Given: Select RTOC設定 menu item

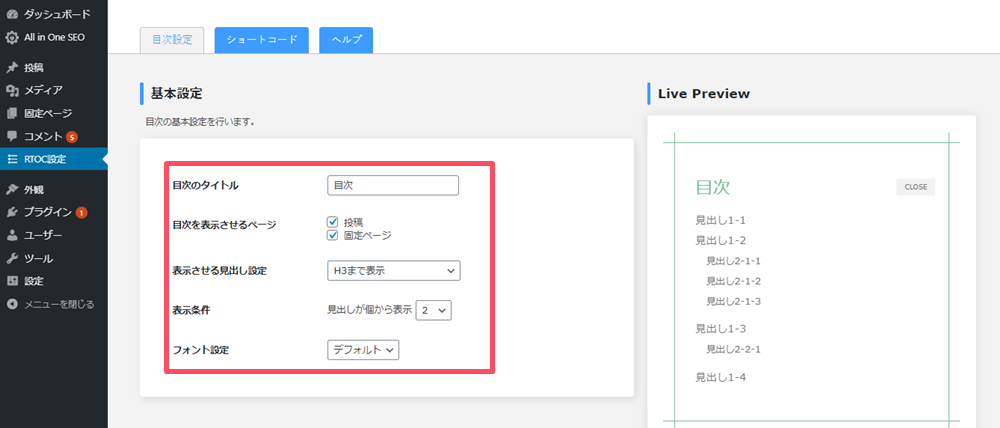Looking at the screenshot, I should [x=54, y=159].
